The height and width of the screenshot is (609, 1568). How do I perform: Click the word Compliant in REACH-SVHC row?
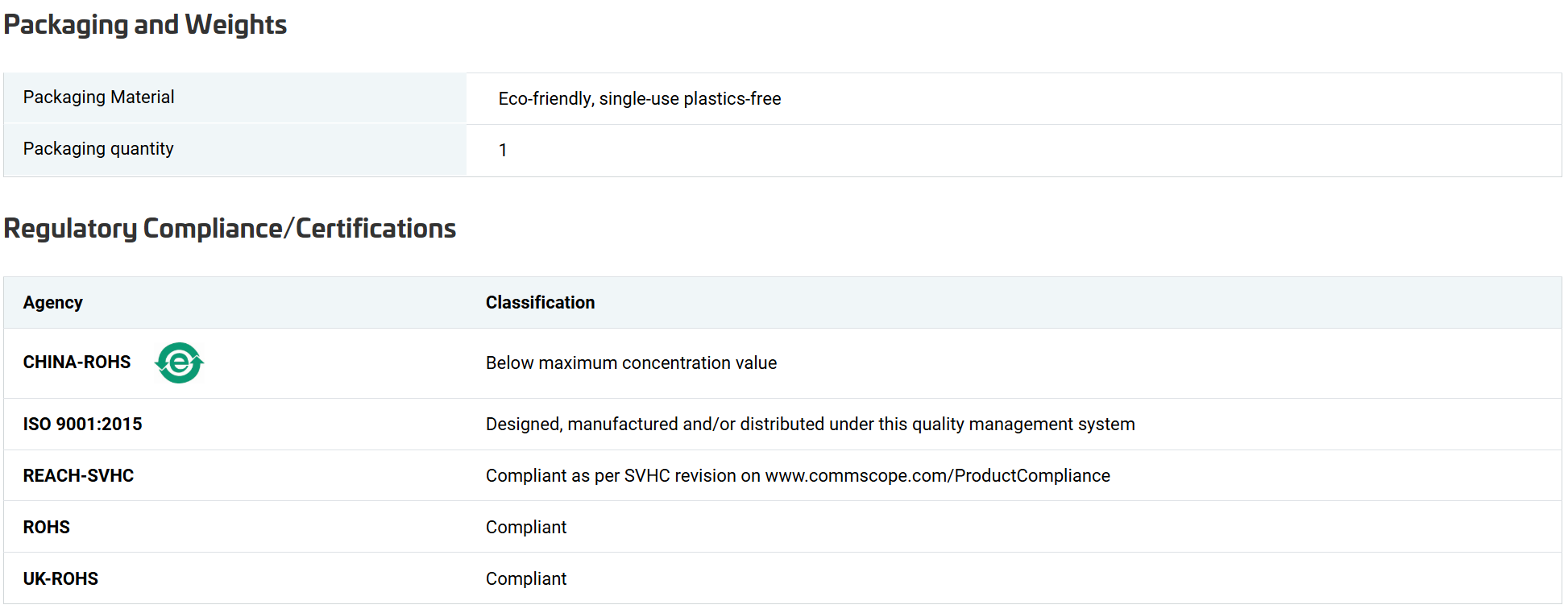526,476
